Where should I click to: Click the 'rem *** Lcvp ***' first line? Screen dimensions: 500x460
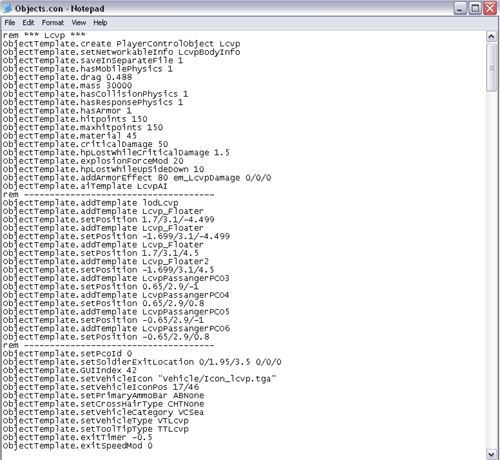point(44,35)
